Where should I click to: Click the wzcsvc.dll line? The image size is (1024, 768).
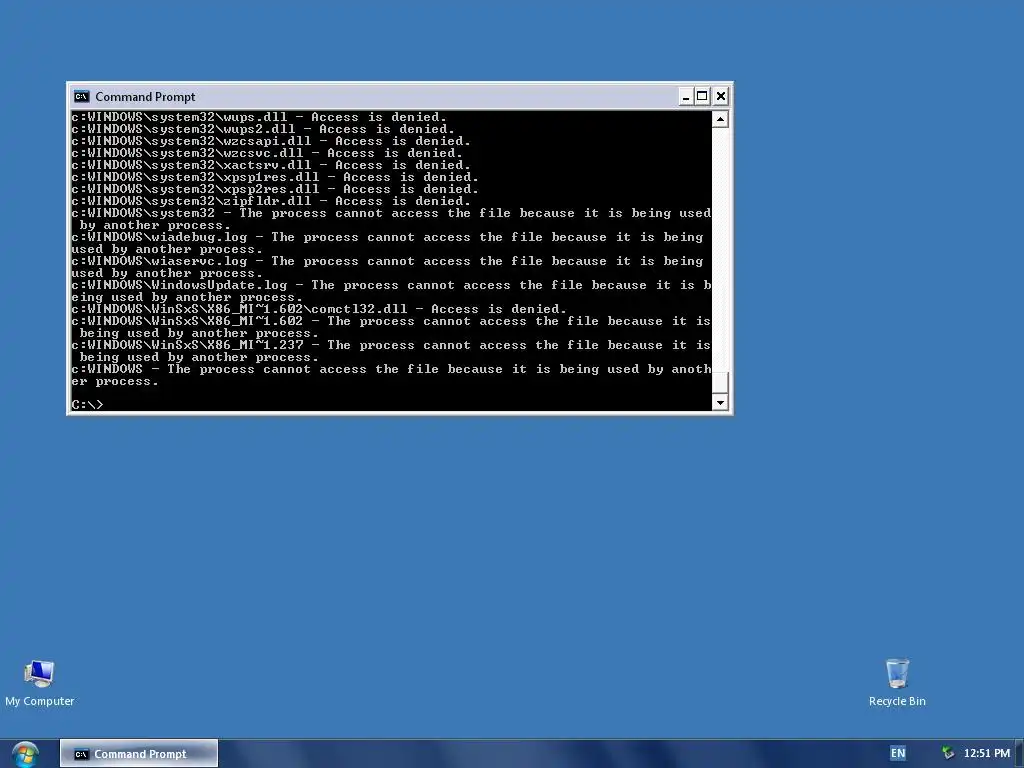pos(267,153)
